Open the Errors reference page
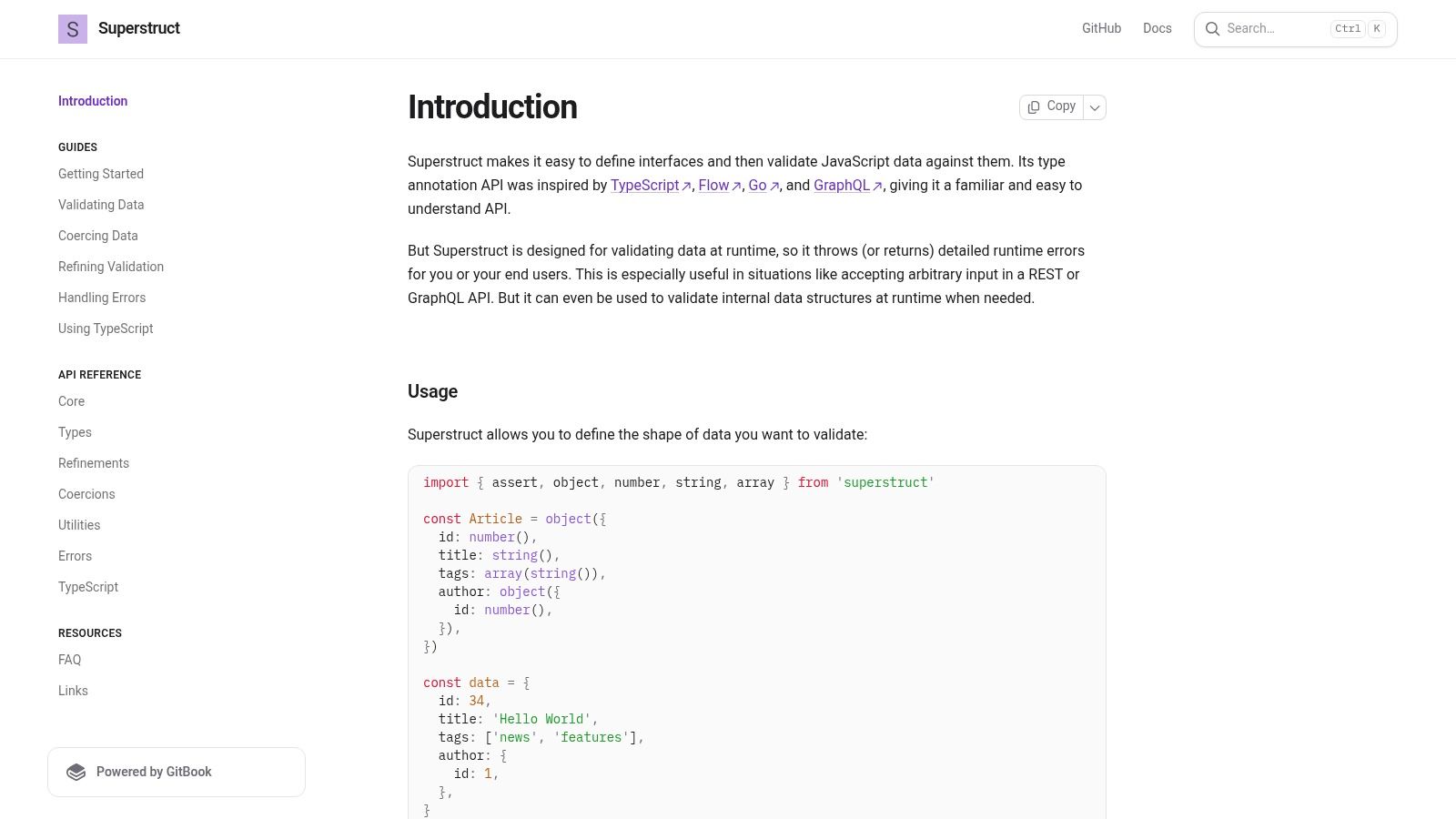This screenshot has width=1456, height=819. click(x=75, y=556)
